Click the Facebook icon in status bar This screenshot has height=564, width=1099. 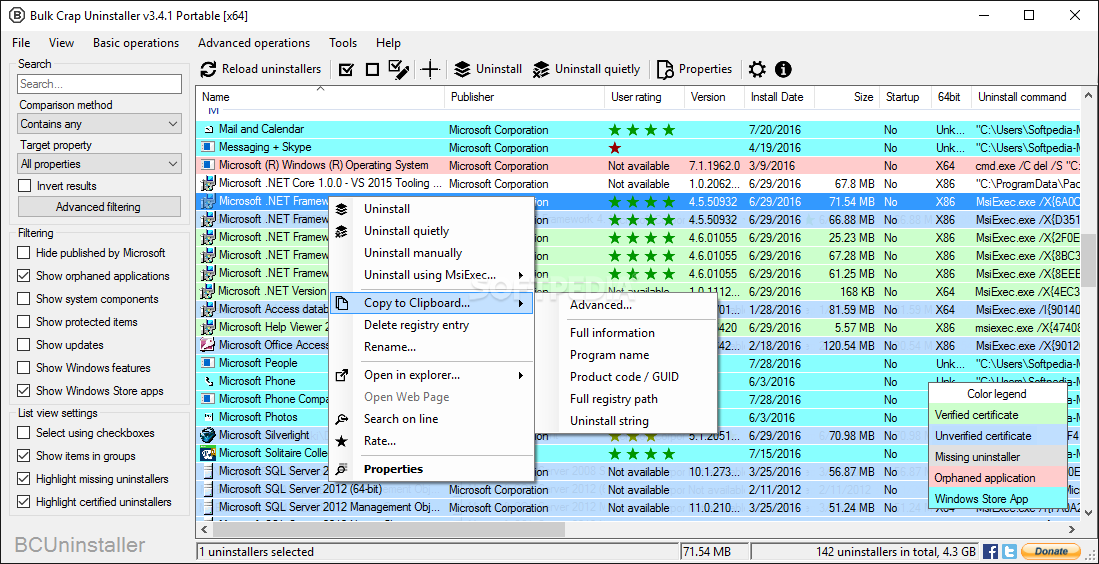point(990,551)
